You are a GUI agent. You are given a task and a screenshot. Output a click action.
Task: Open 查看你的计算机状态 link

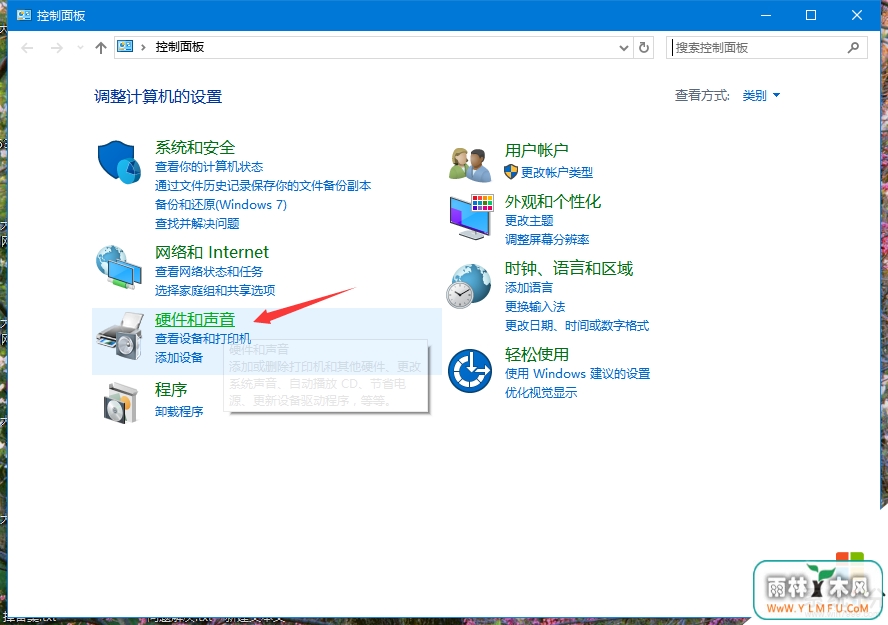209,166
